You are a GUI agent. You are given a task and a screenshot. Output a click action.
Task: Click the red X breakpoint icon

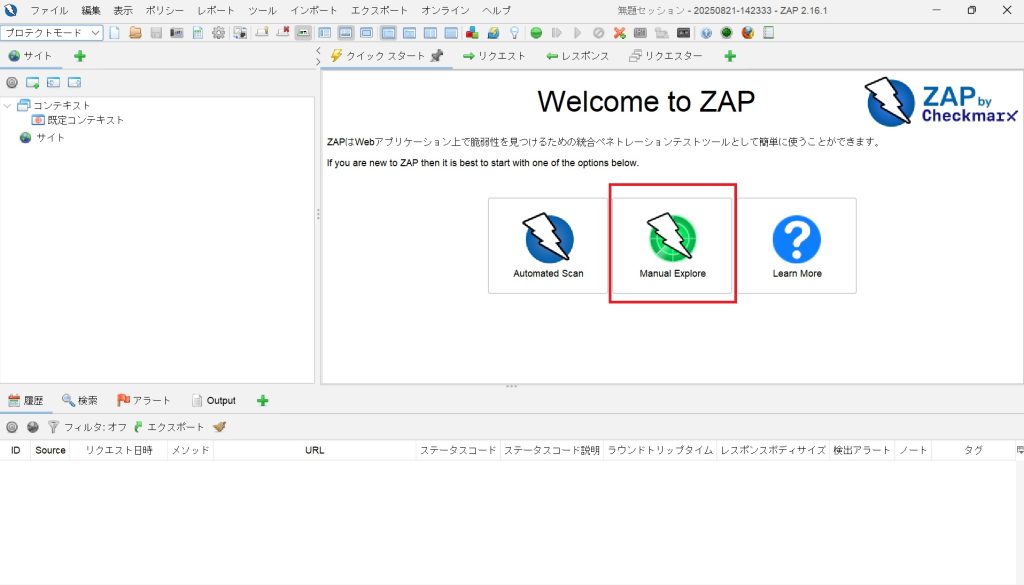click(620, 33)
